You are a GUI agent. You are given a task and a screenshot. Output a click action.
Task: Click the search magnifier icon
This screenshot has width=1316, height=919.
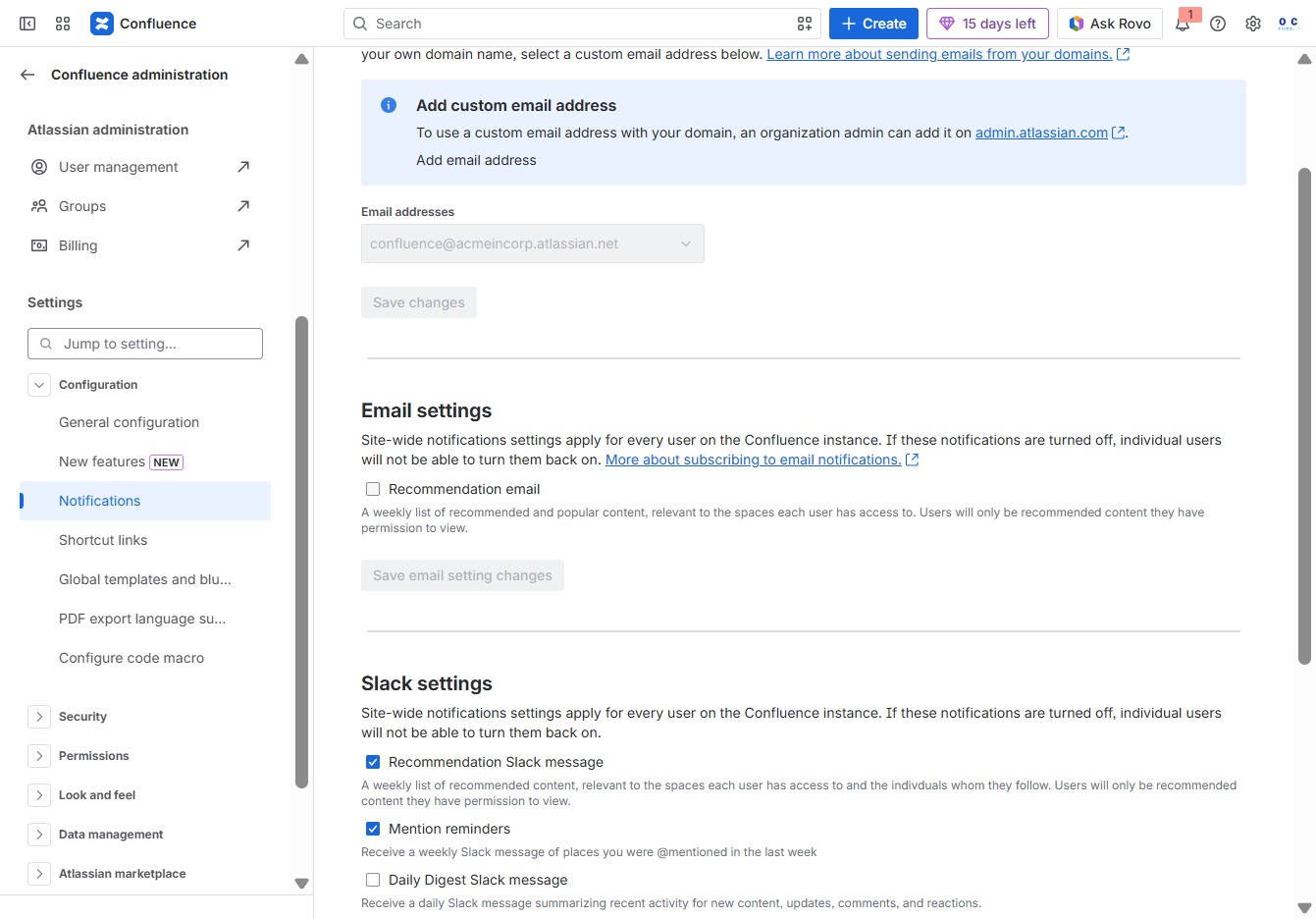[x=360, y=24]
